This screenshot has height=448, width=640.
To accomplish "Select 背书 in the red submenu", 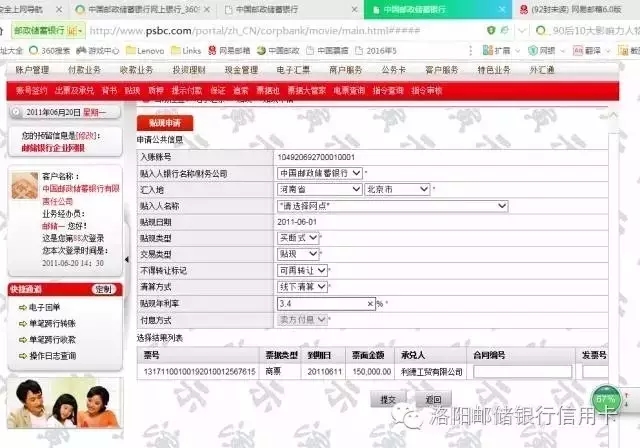I will pos(109,91).
